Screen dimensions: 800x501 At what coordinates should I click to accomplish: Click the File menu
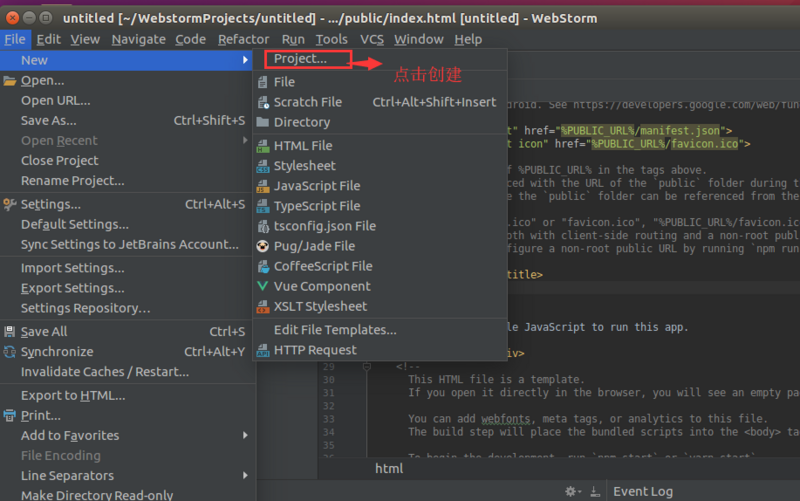click(15, 39)
